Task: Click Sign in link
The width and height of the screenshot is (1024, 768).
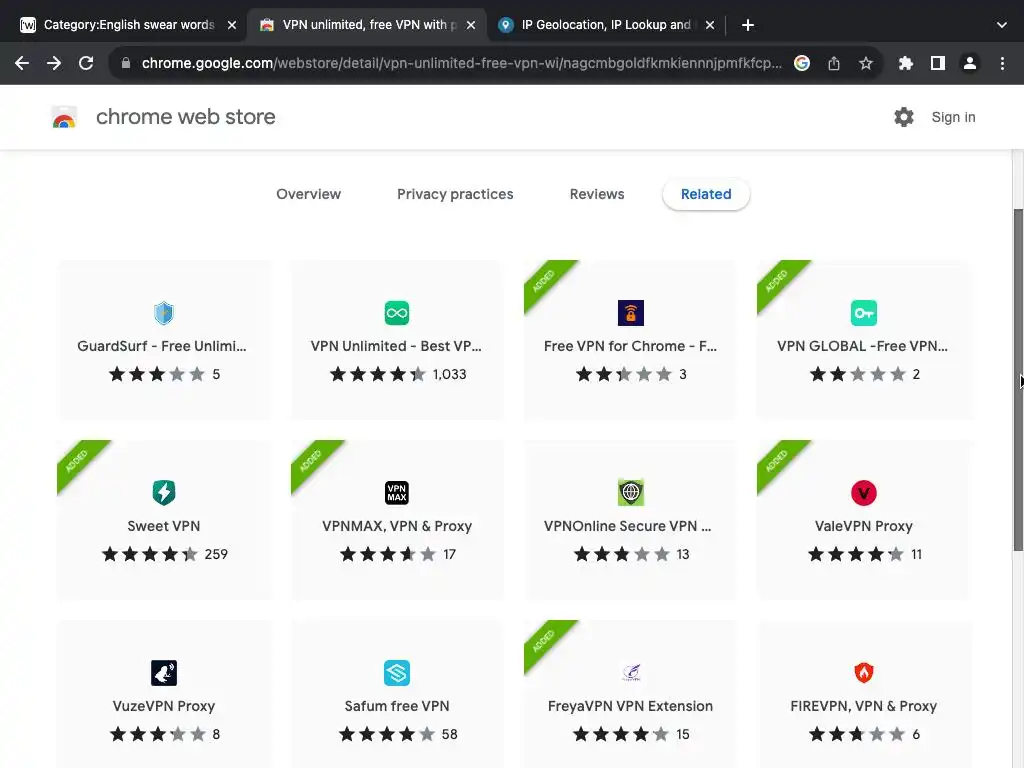Action: tap(953, 117)
